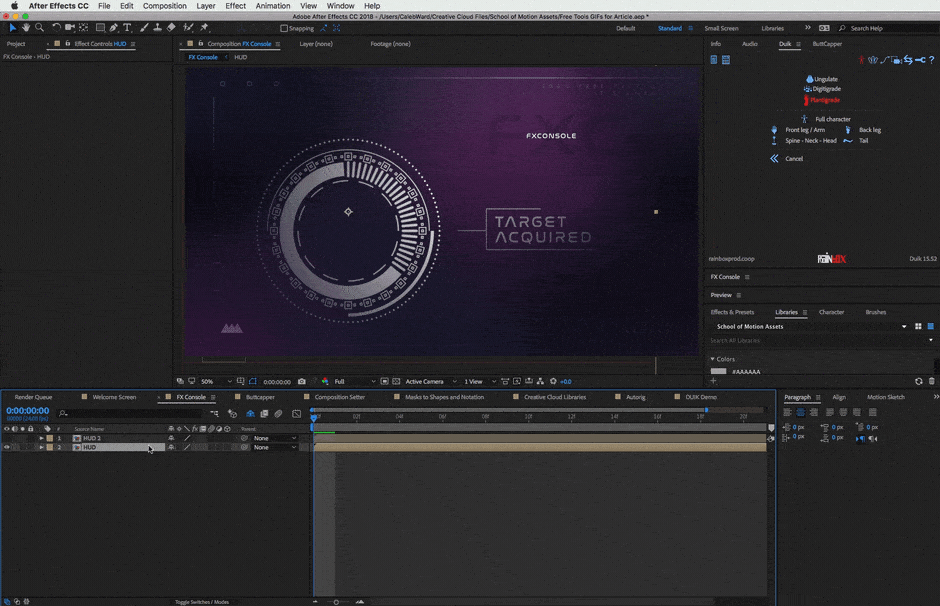Screen dimensions: 940x606
Task: Enable Frame Blending timeline switch
Action: [264, 414]
